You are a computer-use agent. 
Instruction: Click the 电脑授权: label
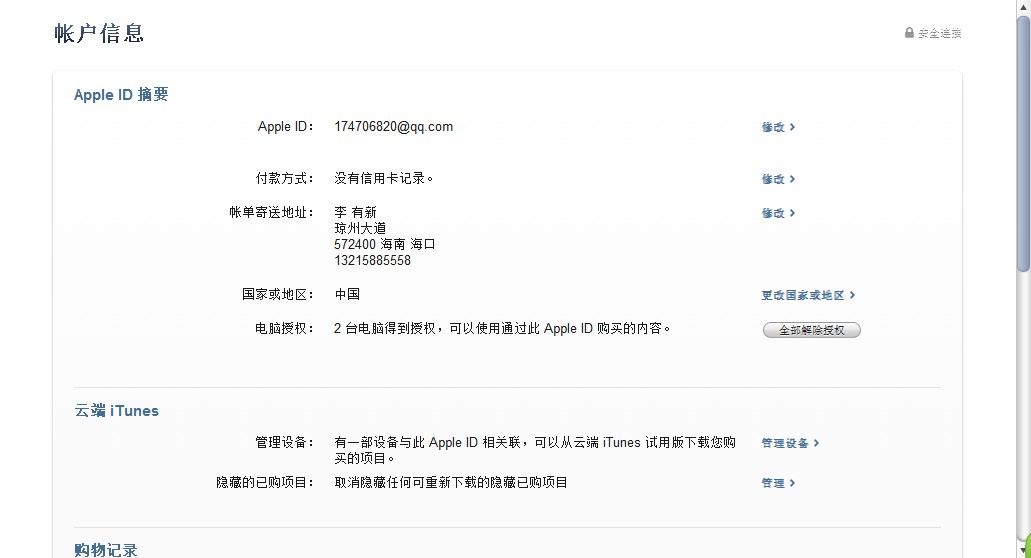[285, 328]
